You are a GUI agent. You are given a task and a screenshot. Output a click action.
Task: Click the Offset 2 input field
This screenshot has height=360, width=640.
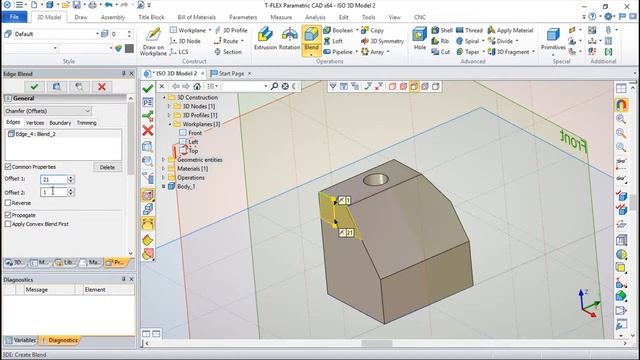pyautogui.click(x=54, y=192)
